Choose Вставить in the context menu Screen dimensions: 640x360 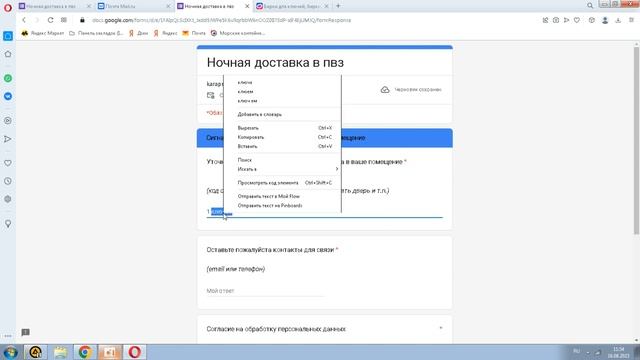point(282,146)
